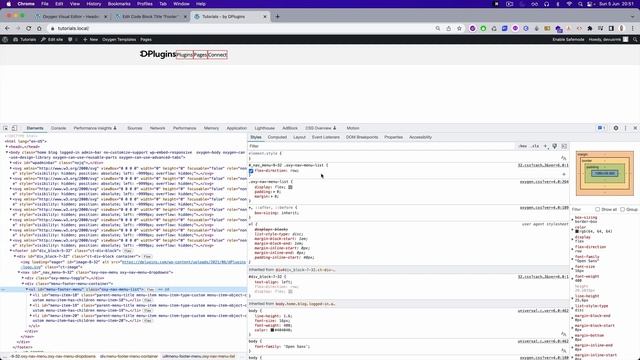This screenshot has width=640, height=360.
Task: Open the Apple menu
Action: click(8, 4)
